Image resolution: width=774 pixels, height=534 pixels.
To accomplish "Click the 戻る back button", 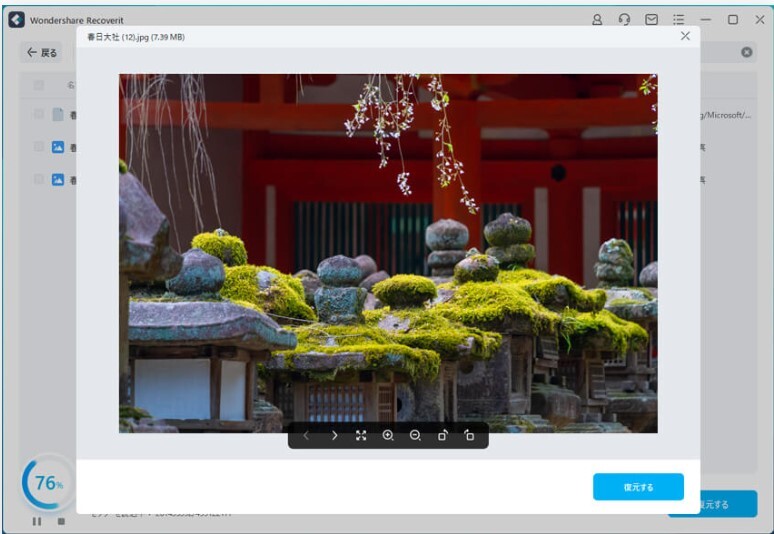I will (x=42, y=52).
